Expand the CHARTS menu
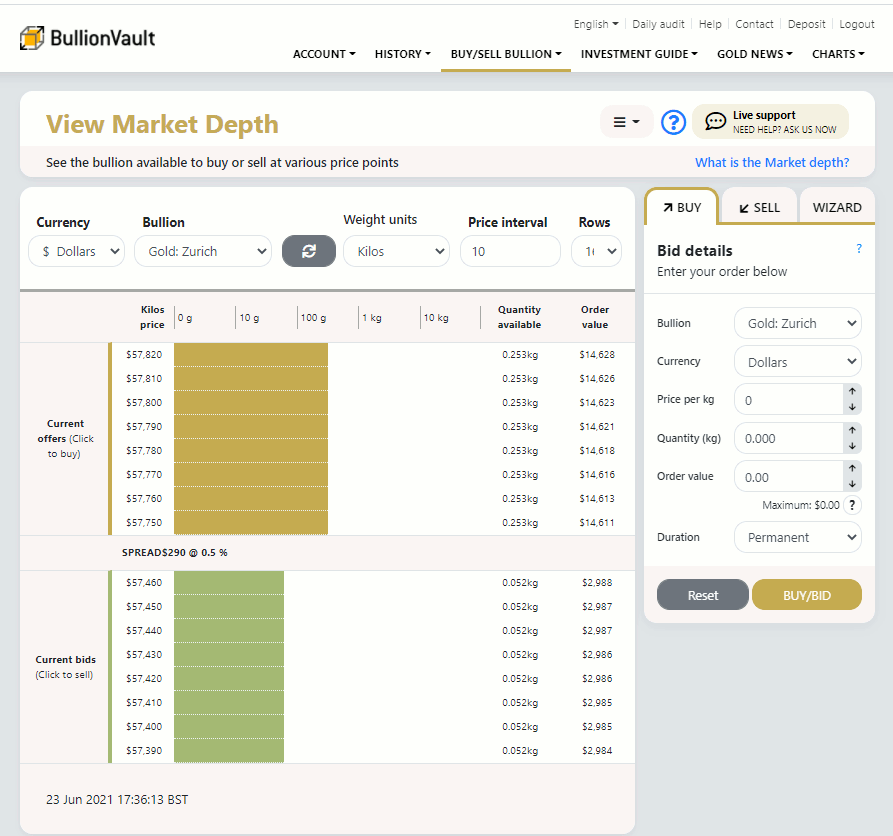The width and height of the screenshot is (893, 836). point(838,54)
